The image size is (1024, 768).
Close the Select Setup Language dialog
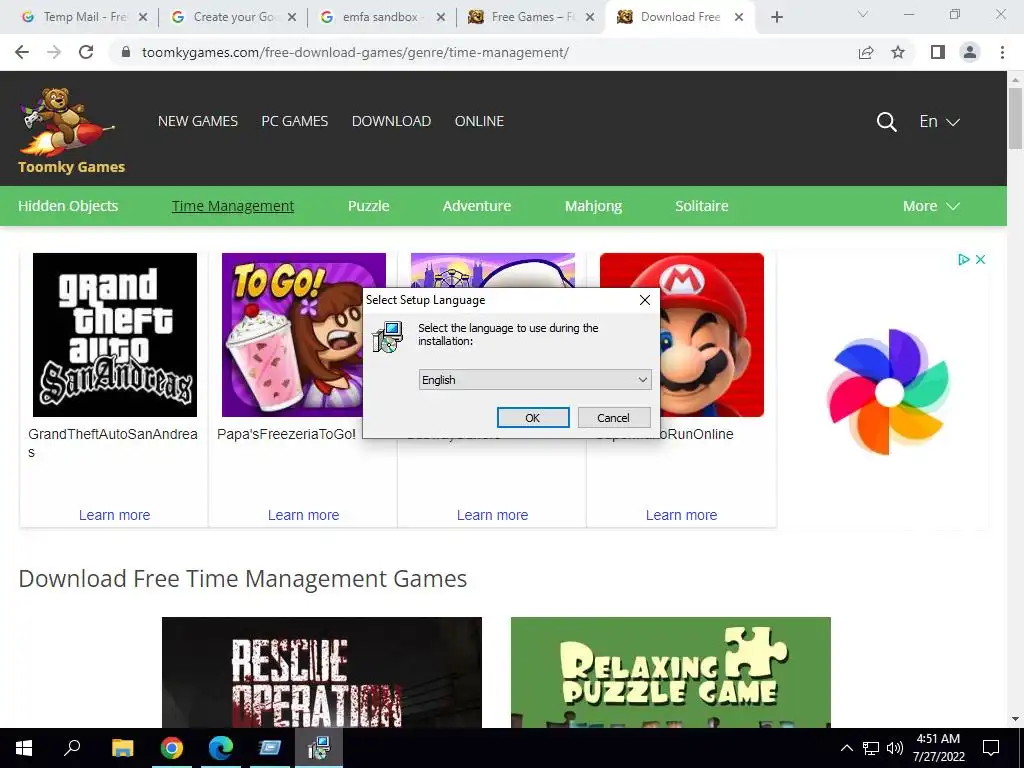click(645, 300)
